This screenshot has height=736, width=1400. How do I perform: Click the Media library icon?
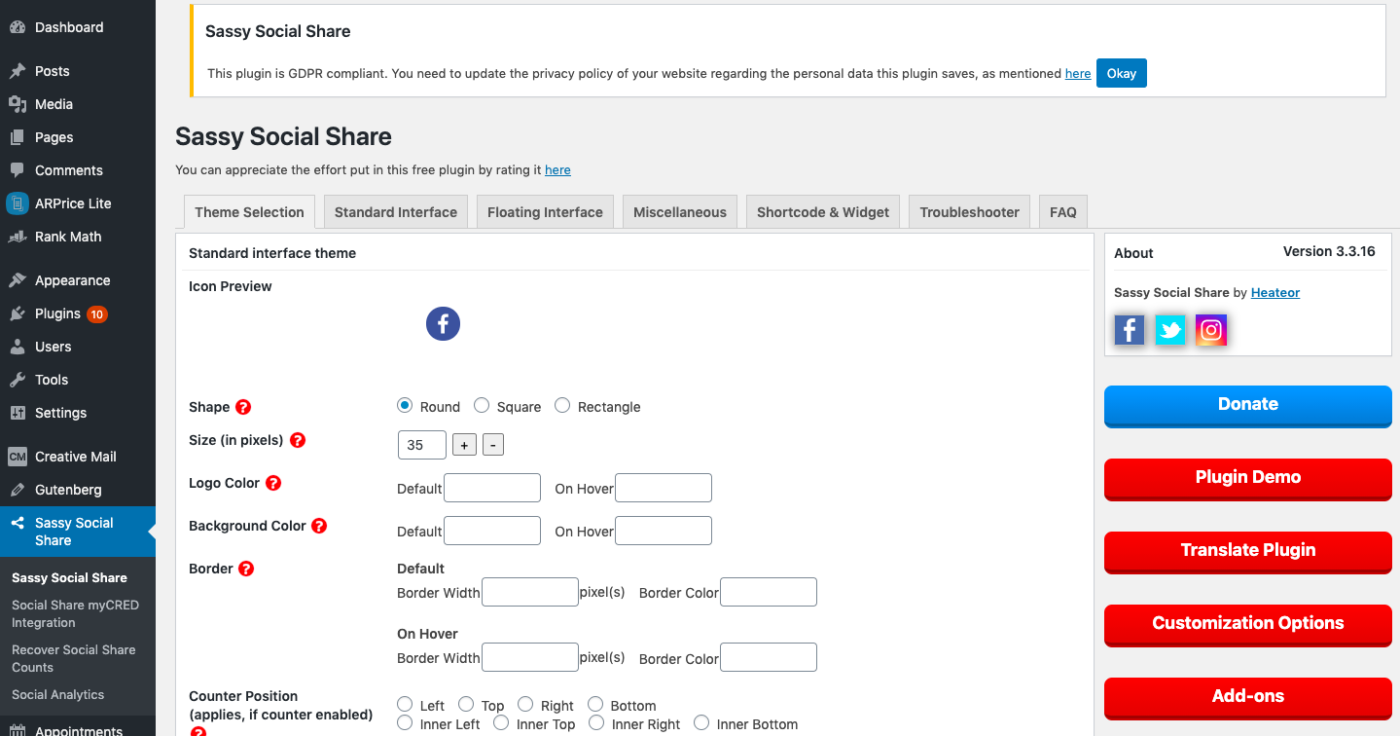coord(17,104)
